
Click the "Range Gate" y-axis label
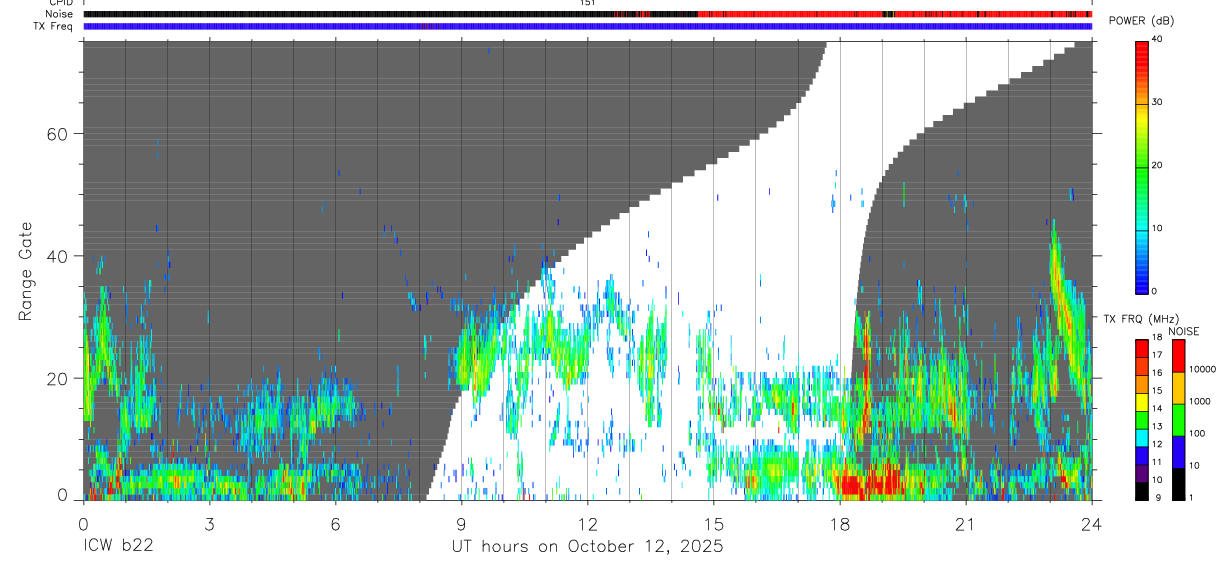pos(25,272)
